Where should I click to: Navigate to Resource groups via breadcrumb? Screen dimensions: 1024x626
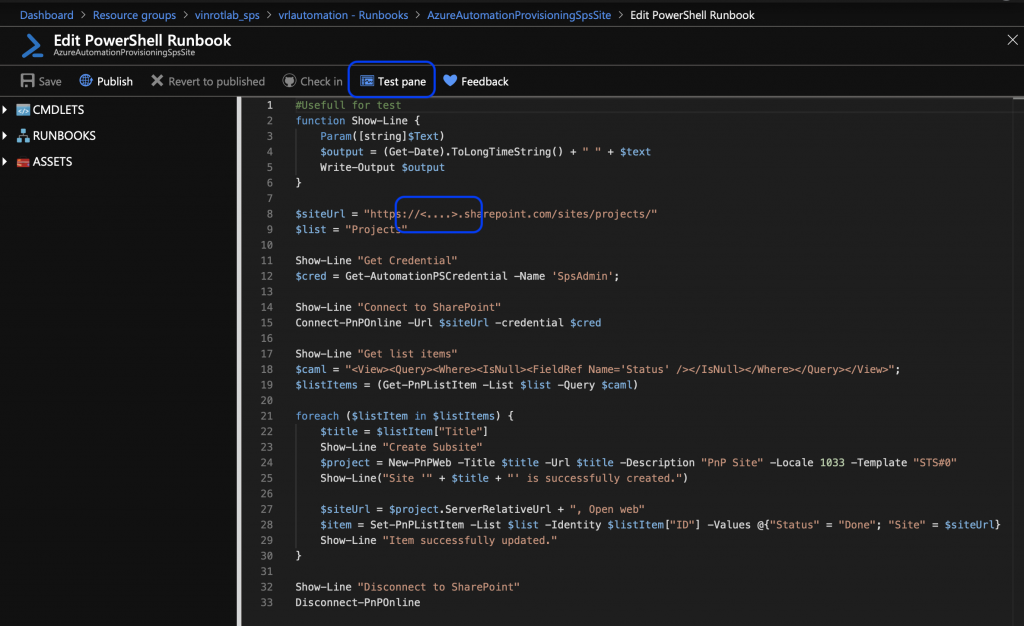134,15
